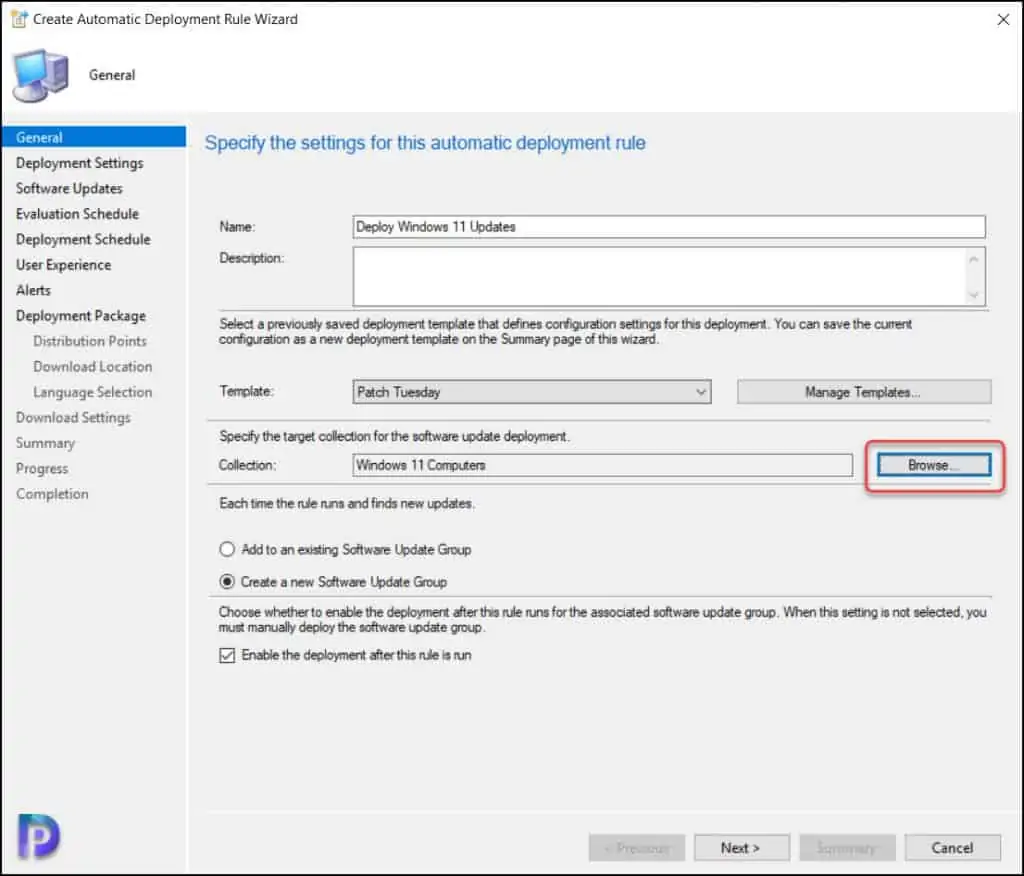
Task: Click the blue P logo watermark
Action: click(39, 837)
